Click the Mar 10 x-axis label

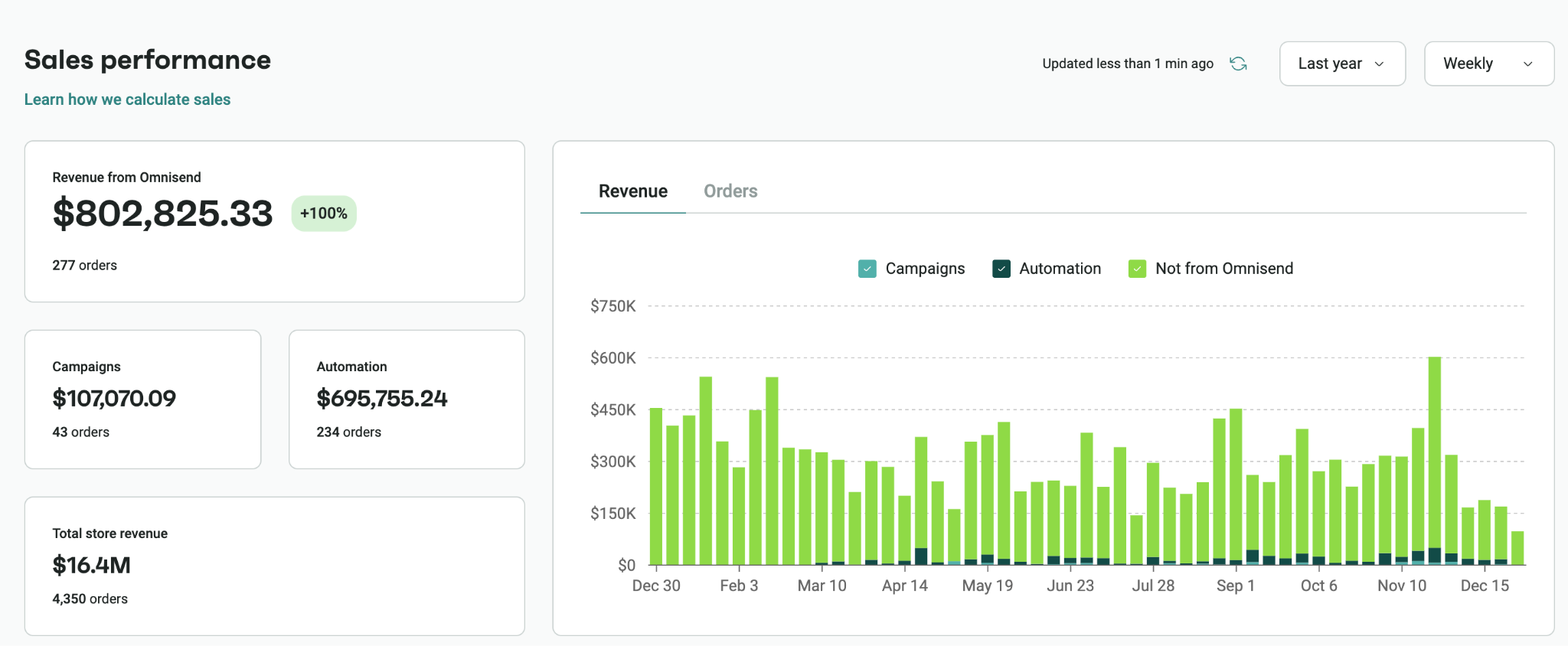[822, 586]
